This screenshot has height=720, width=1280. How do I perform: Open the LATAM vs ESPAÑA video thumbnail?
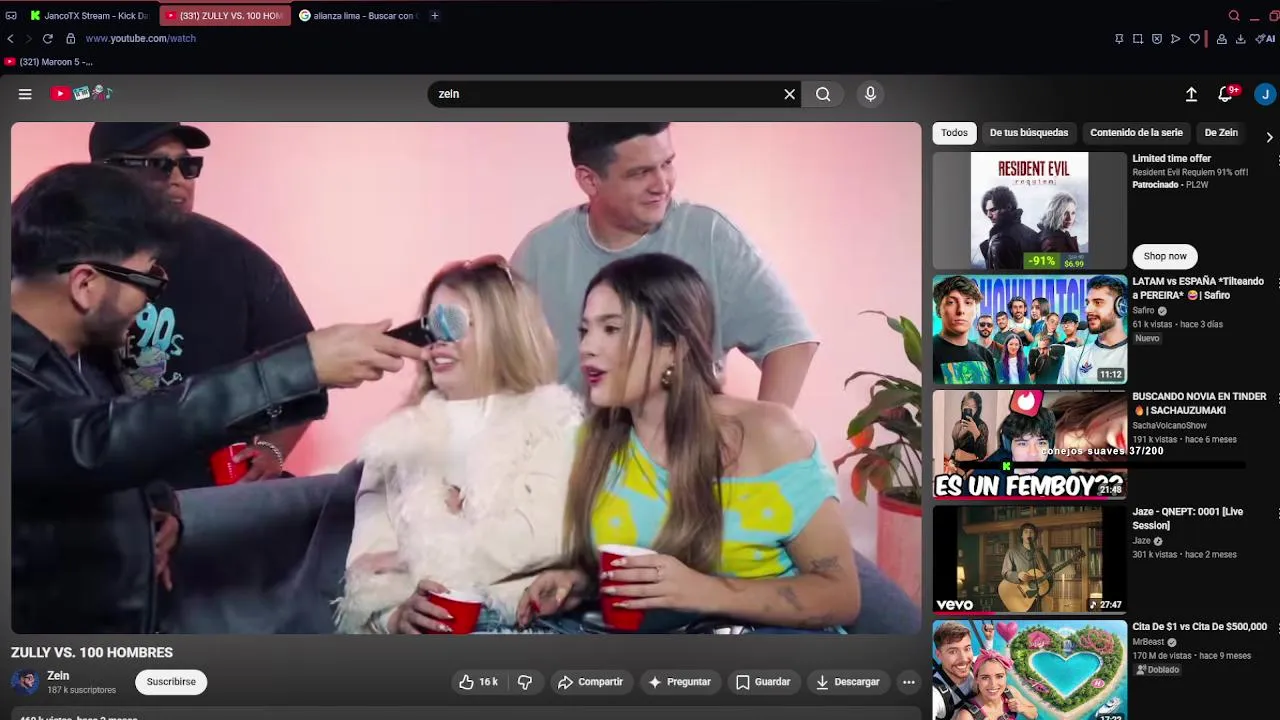[x=1030, y=330]
